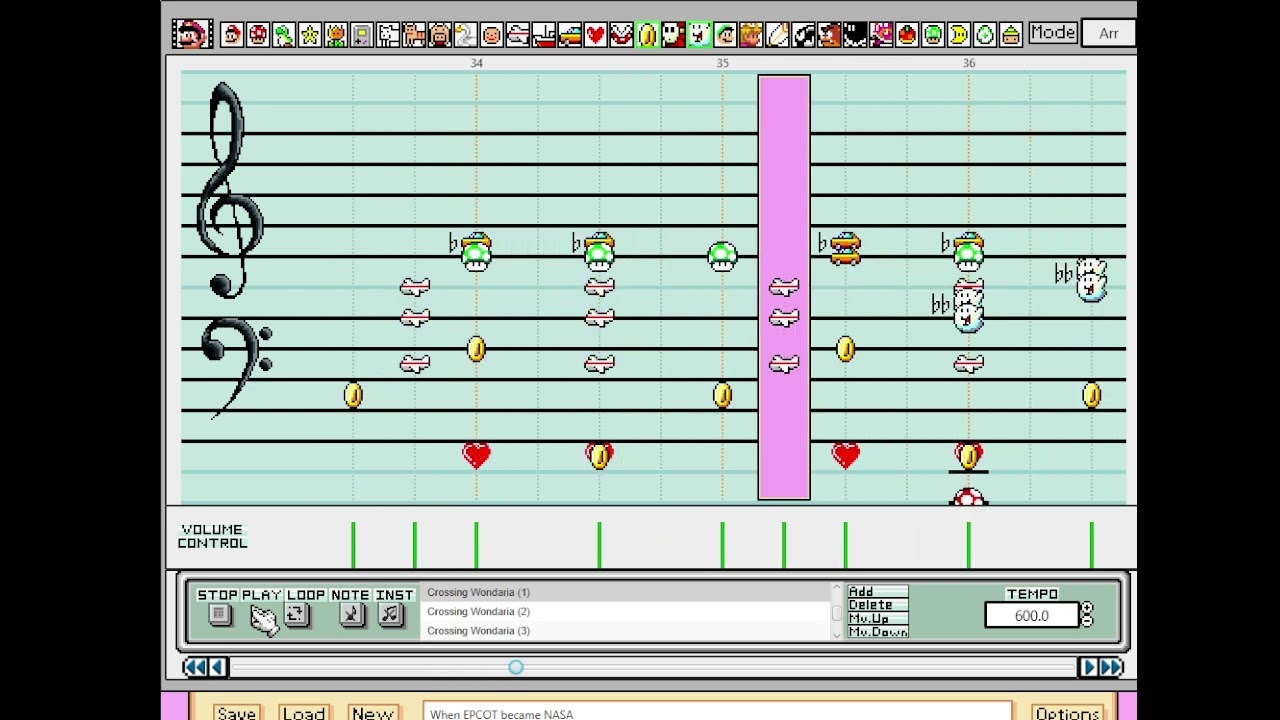Select the yellow moon instrument

point(960,35)
